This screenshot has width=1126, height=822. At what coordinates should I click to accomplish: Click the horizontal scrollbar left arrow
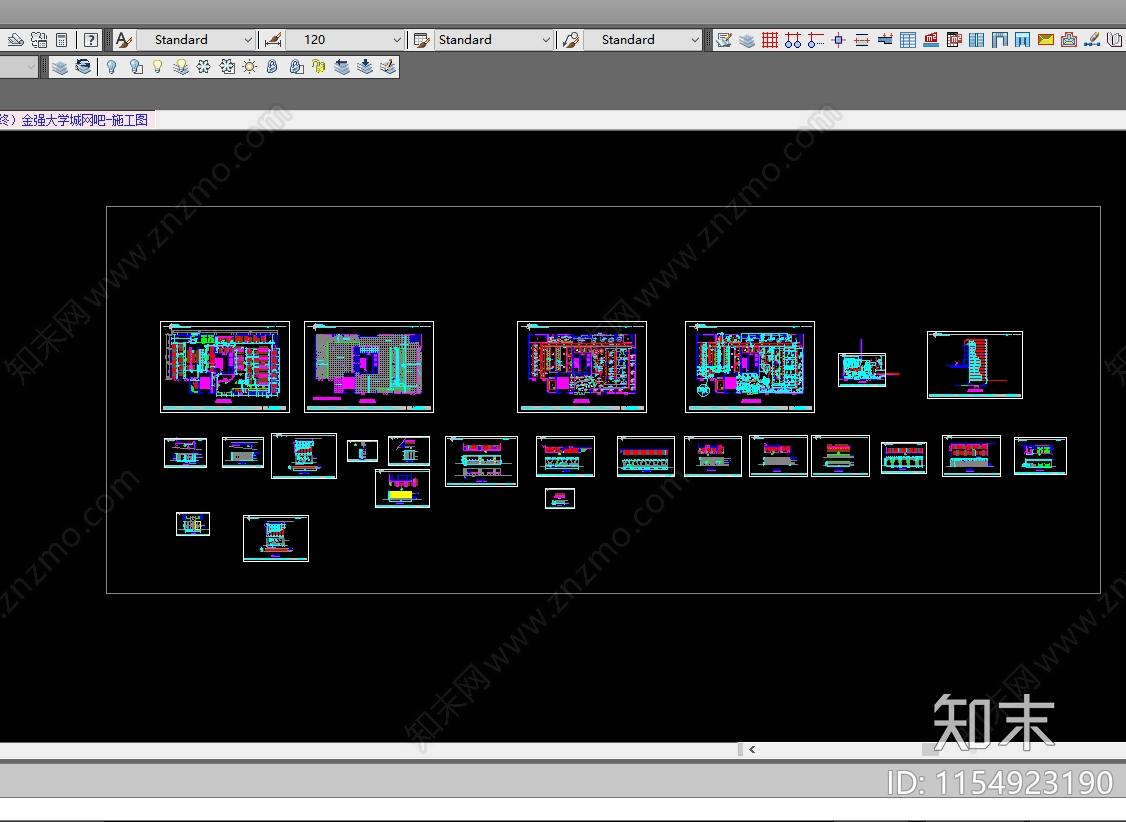point(752,749)
